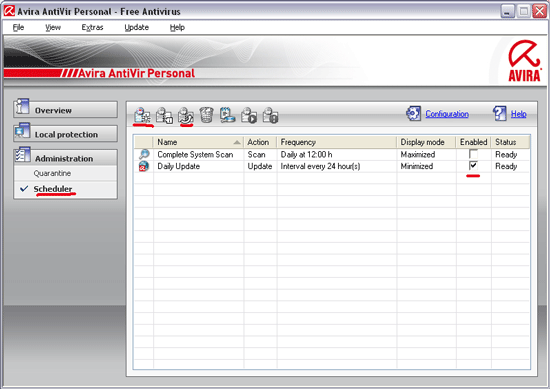Click the 'Interval every 24 hour(s)' cell
550x389 pixels.
320,166
